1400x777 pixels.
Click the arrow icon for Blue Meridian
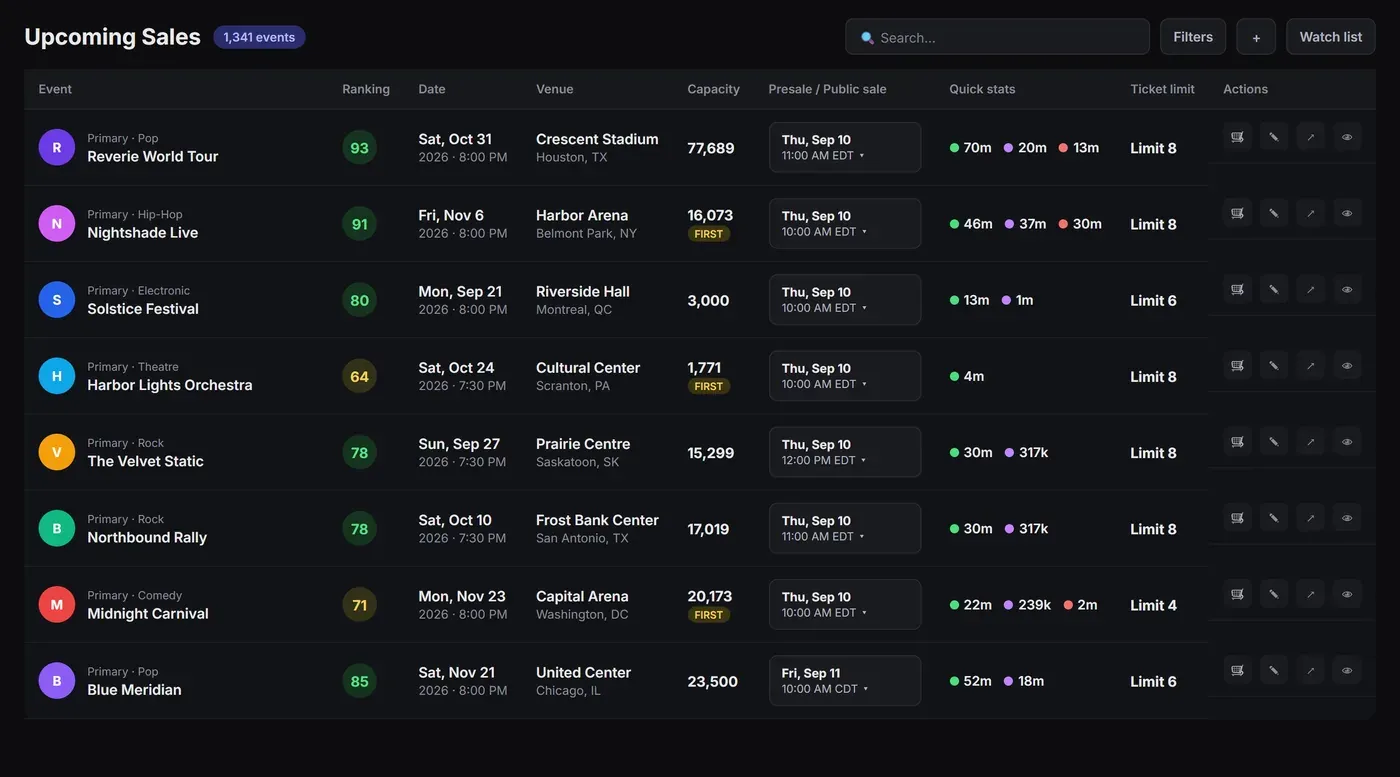tap(1311, 670)
